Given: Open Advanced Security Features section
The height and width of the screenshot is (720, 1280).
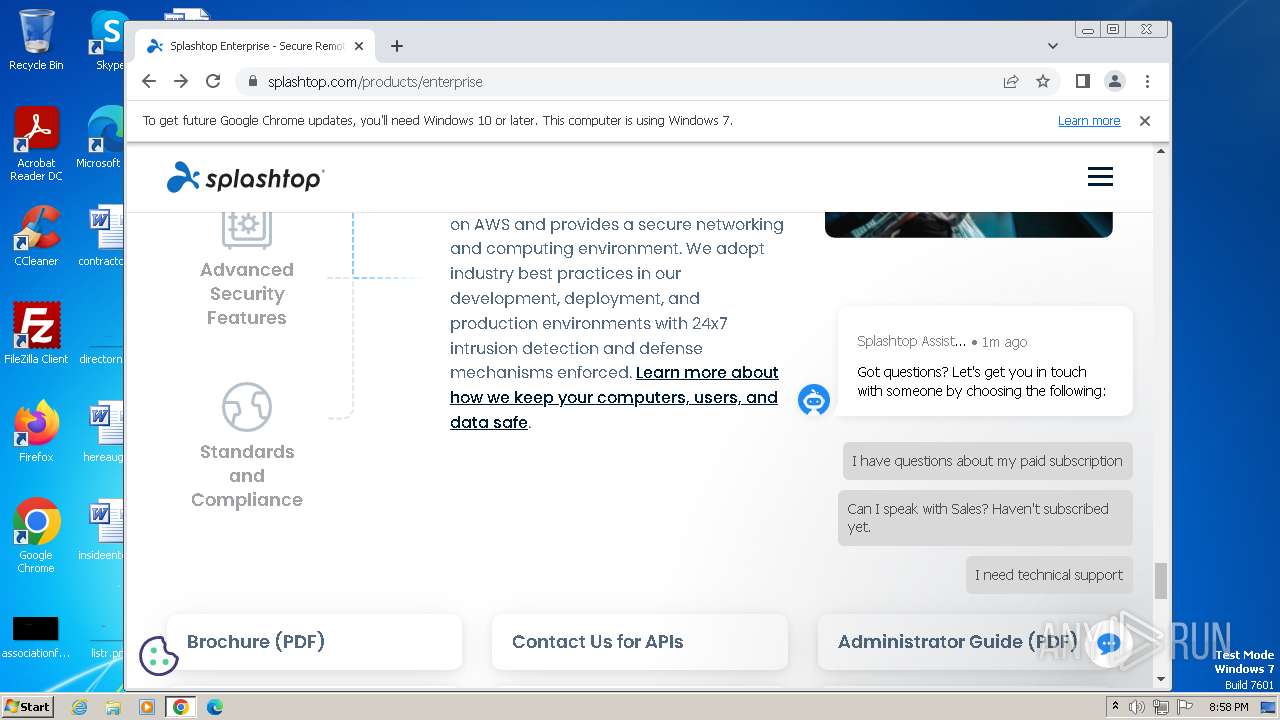Looking at the screenshot, I should coord(247,294).
